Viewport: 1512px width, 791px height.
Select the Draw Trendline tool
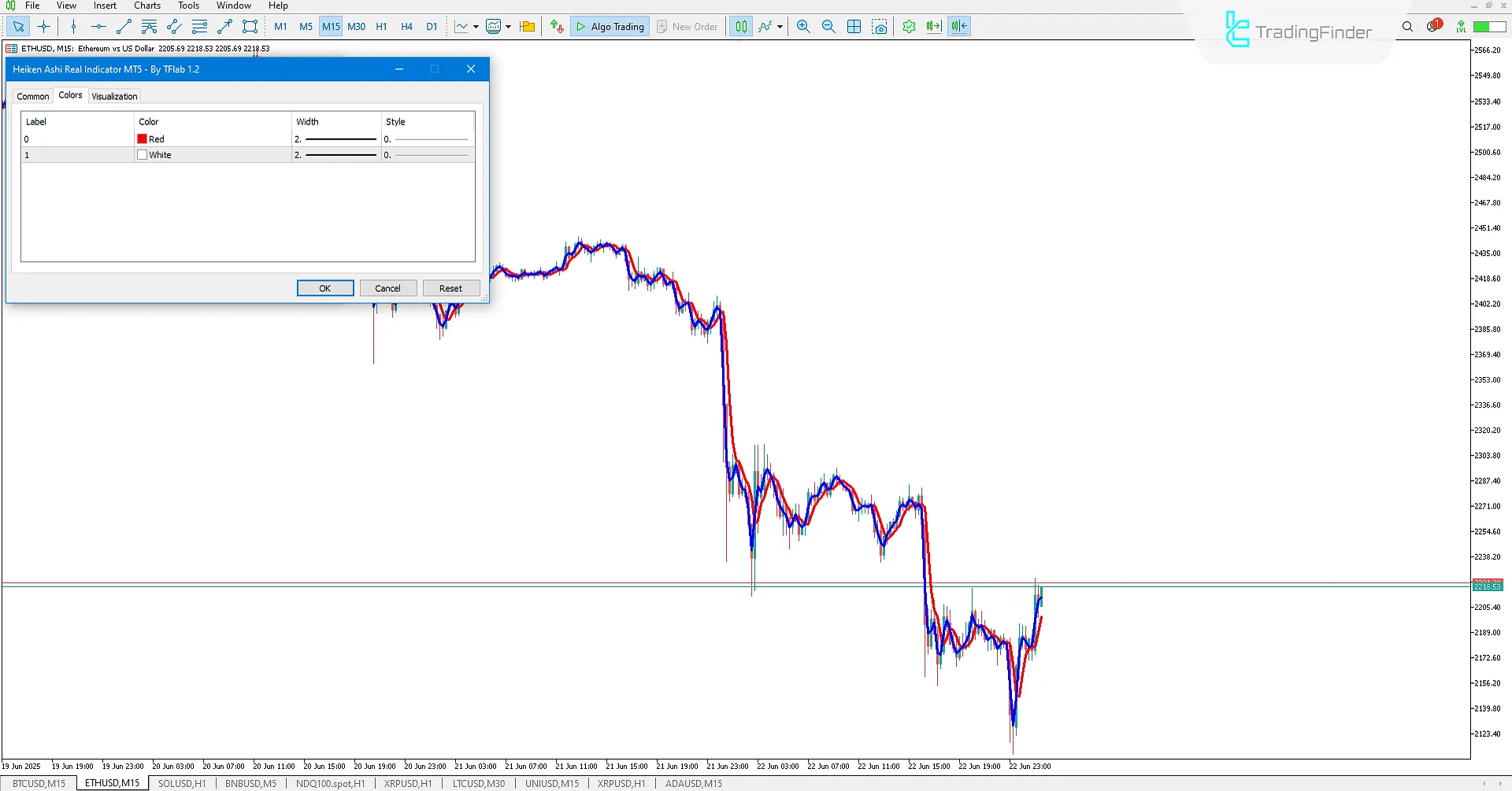[x=123, y=26]
